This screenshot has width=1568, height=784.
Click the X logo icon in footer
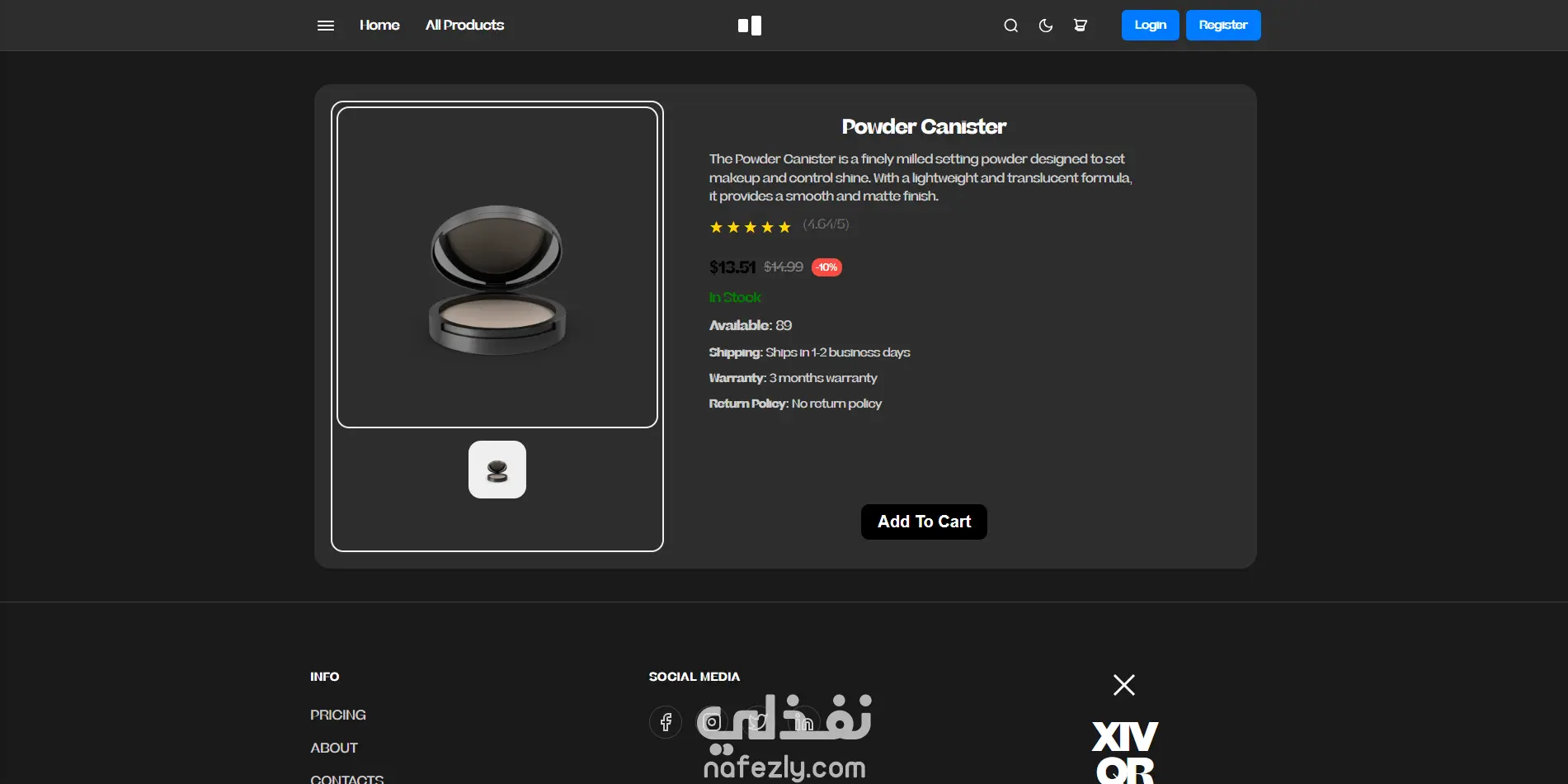point(1124,685)
